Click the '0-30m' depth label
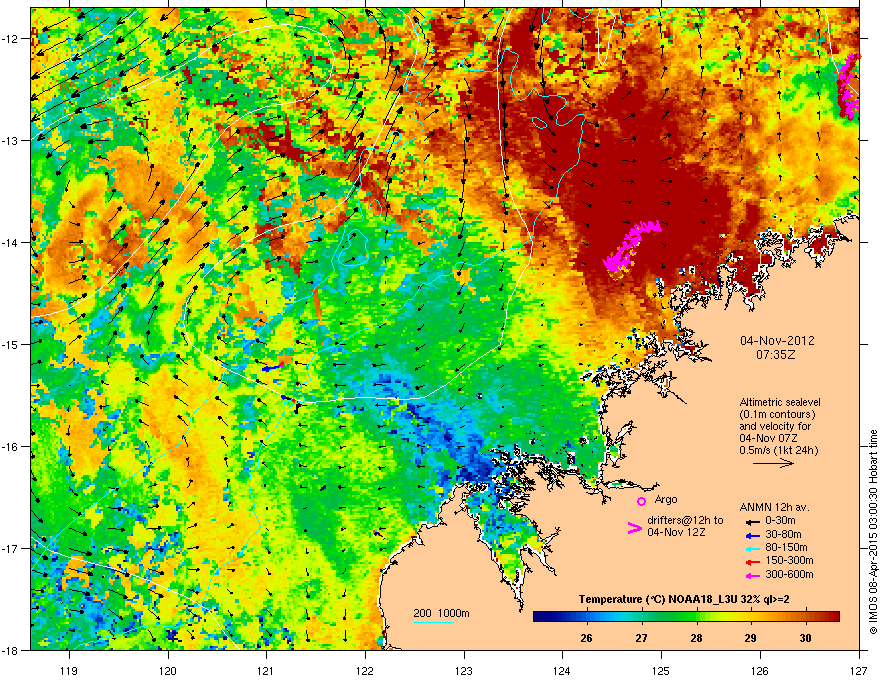 click(780, 521)
